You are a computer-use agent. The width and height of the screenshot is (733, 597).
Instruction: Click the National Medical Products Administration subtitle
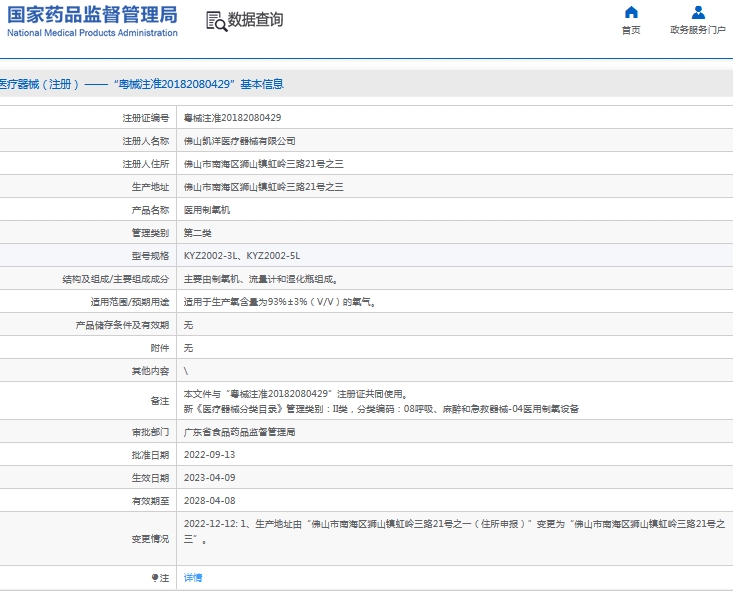pyautogui.click(x=92, y=33)
